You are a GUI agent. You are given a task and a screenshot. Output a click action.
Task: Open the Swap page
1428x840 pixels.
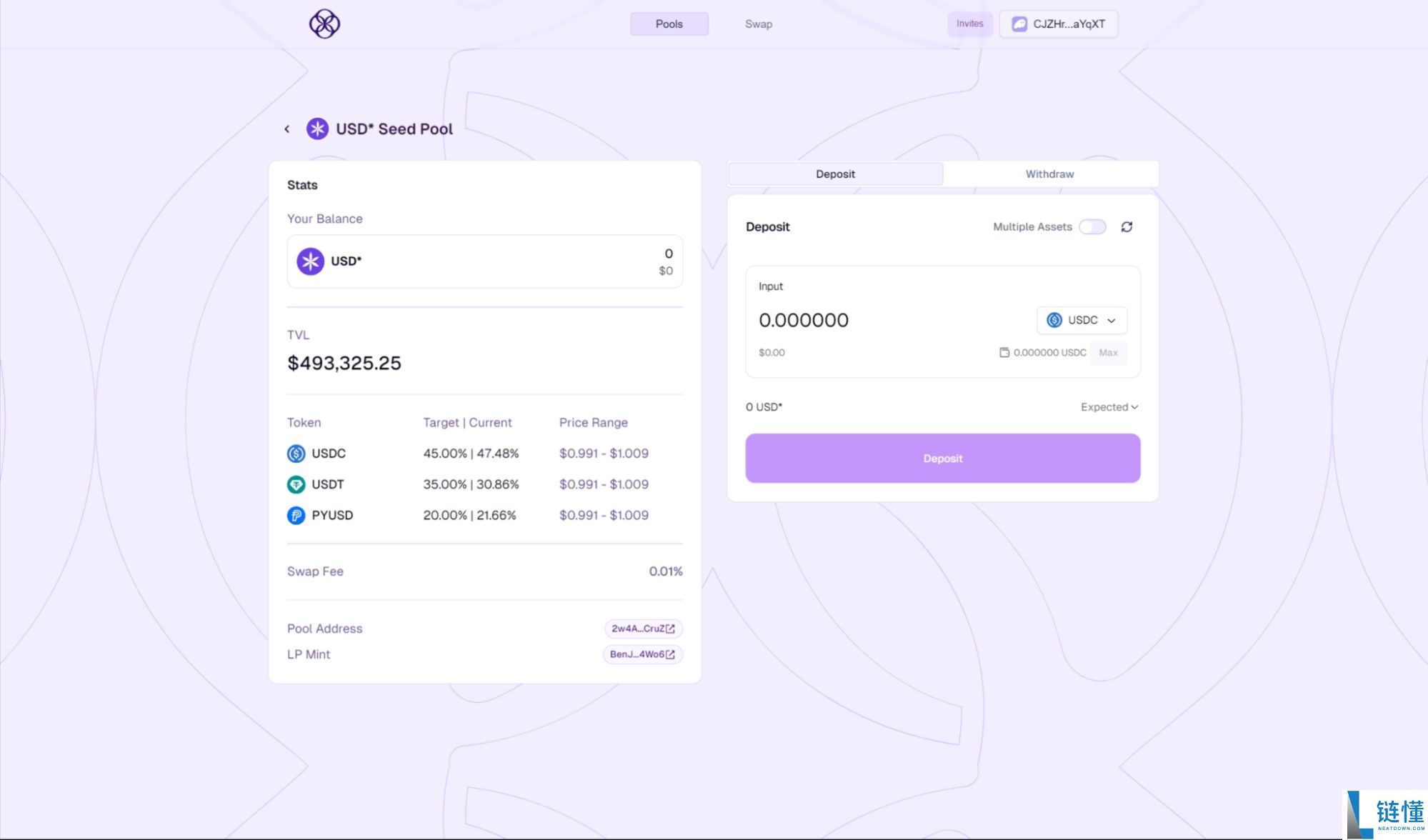(758, 24)
